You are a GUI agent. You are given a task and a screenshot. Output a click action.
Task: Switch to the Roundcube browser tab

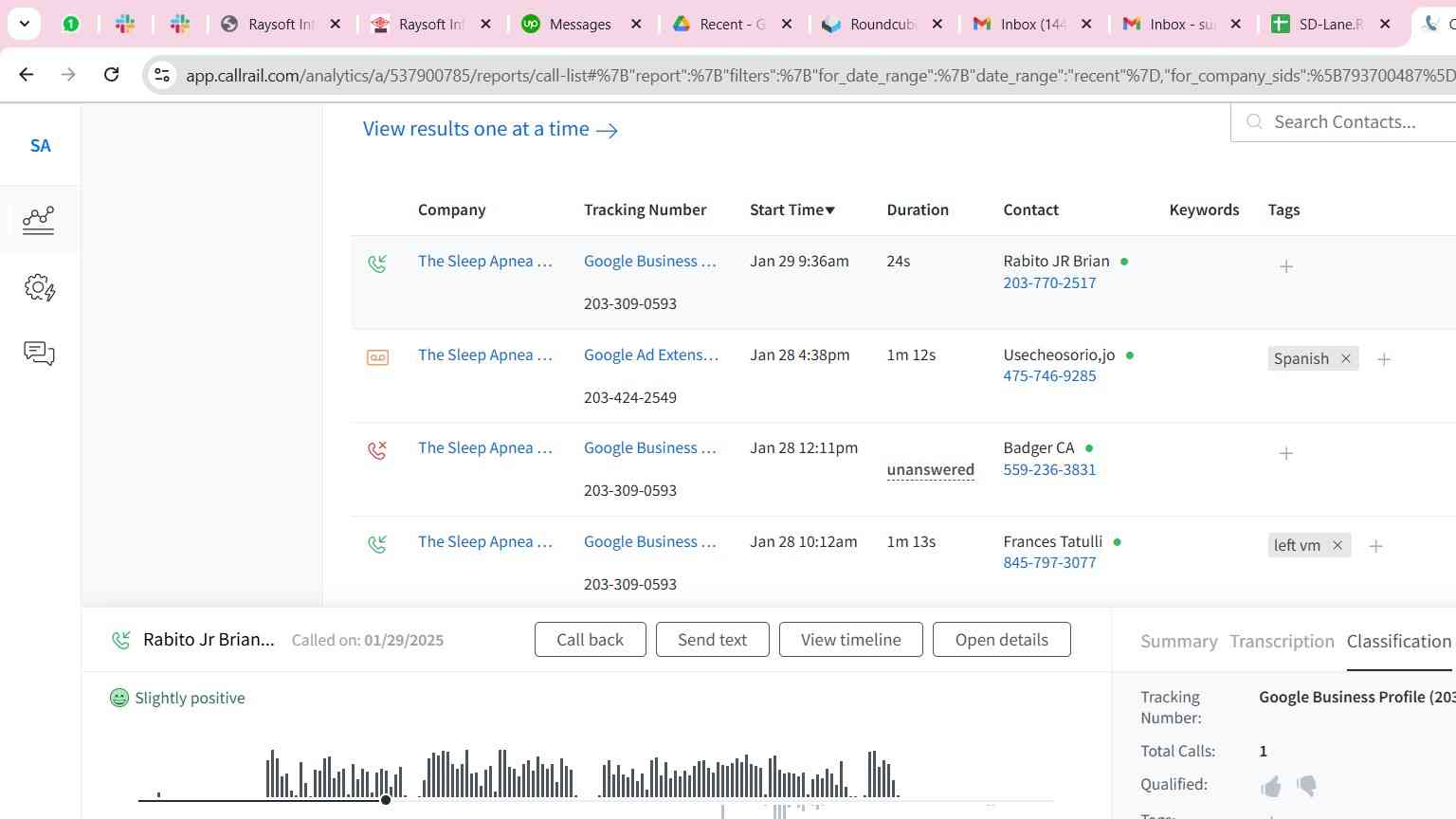click(882, 25)
